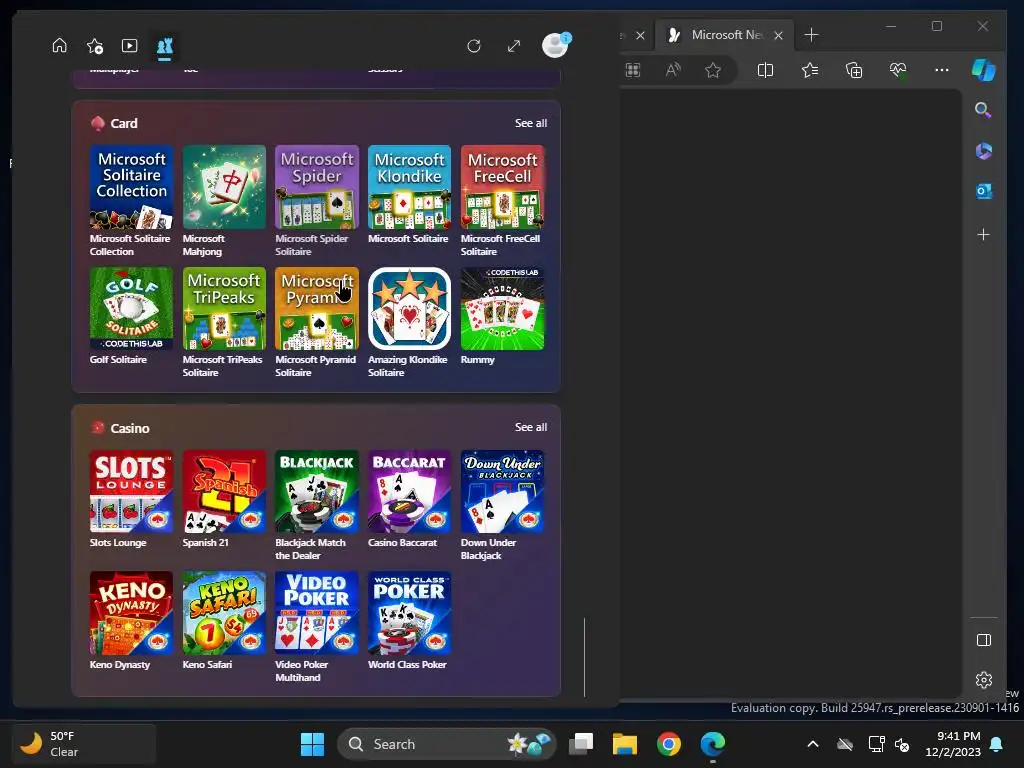Open Microsoft Edge from the taskbar
Image resolution: width=1024 pixels, height=768 pixels.
tap(712, 744)
